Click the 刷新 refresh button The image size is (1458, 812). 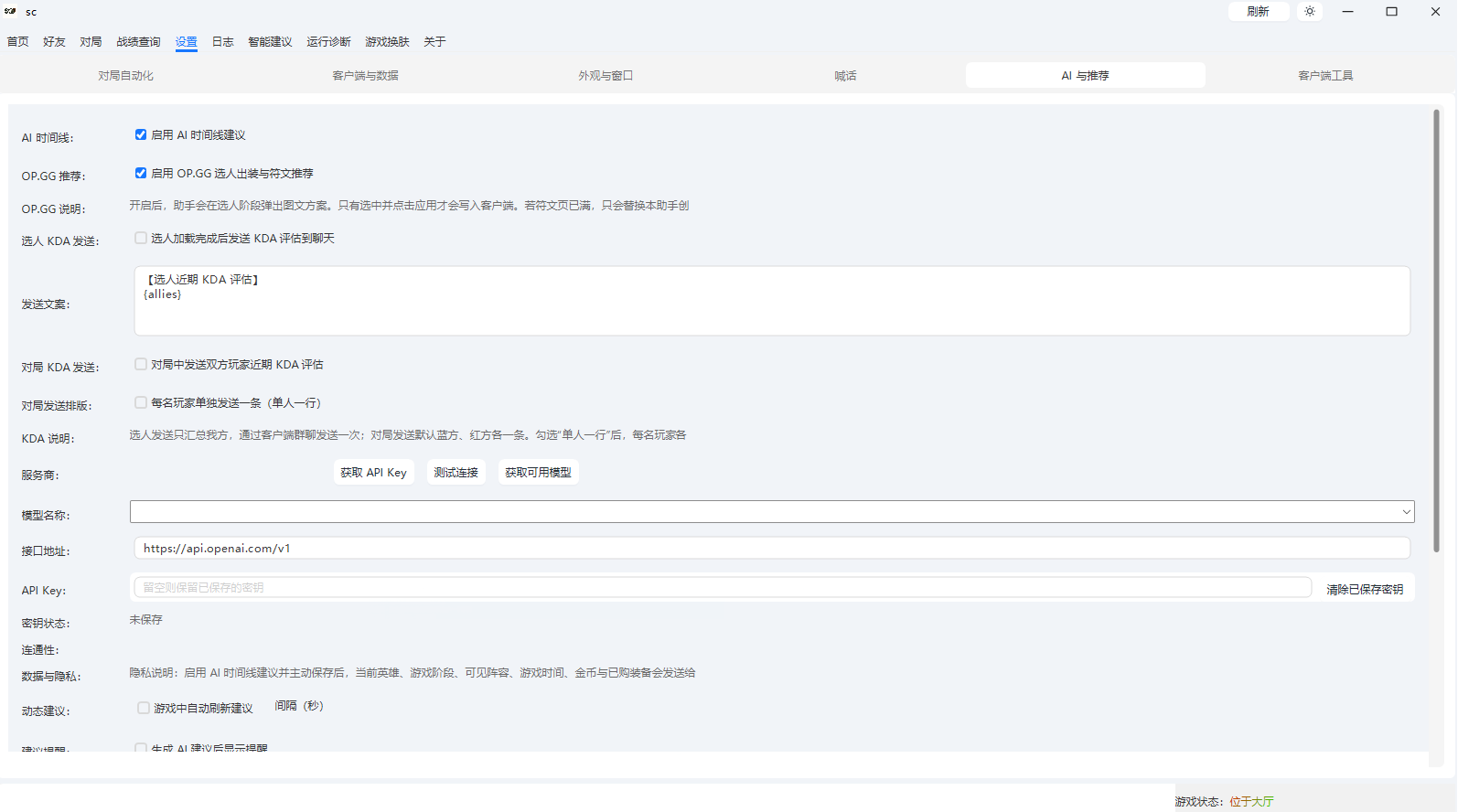[1259, 11]
